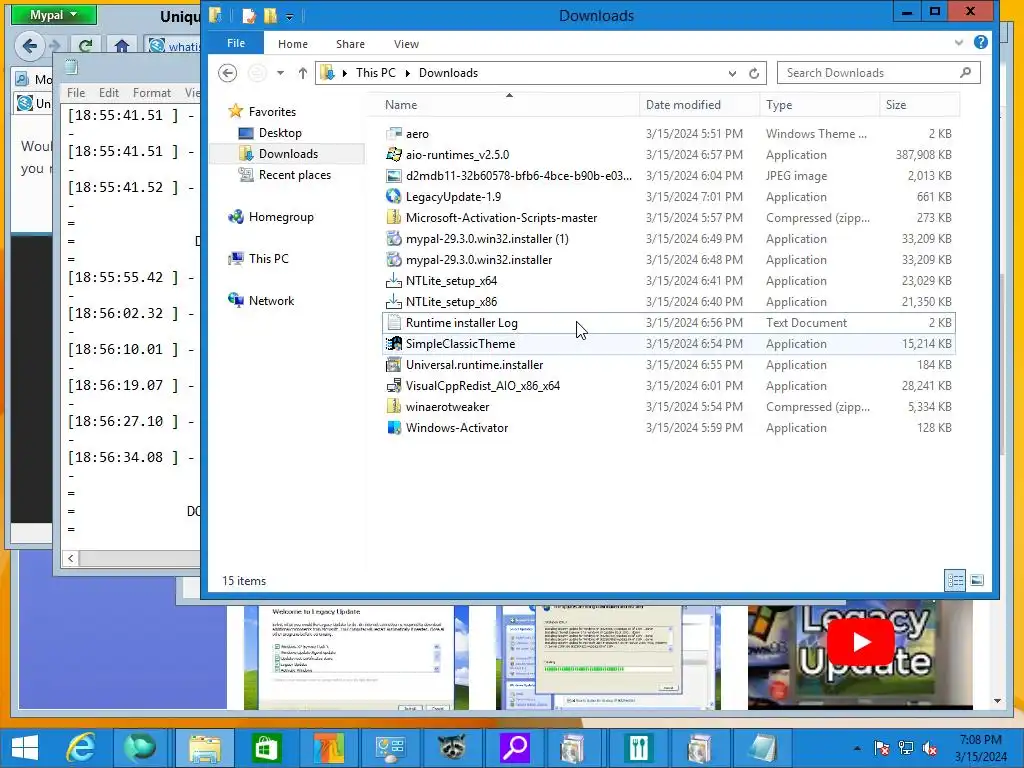1024x768 pixels.
Task: Click the Action Center flag icon
Action: [881, 748]
